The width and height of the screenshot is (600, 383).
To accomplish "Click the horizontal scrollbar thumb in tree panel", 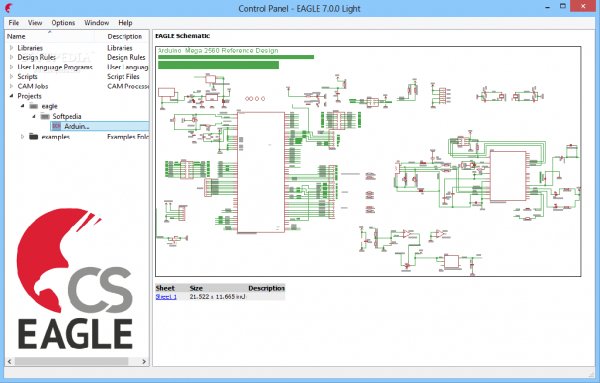I will pyautogui.click(x=71, y=361).
